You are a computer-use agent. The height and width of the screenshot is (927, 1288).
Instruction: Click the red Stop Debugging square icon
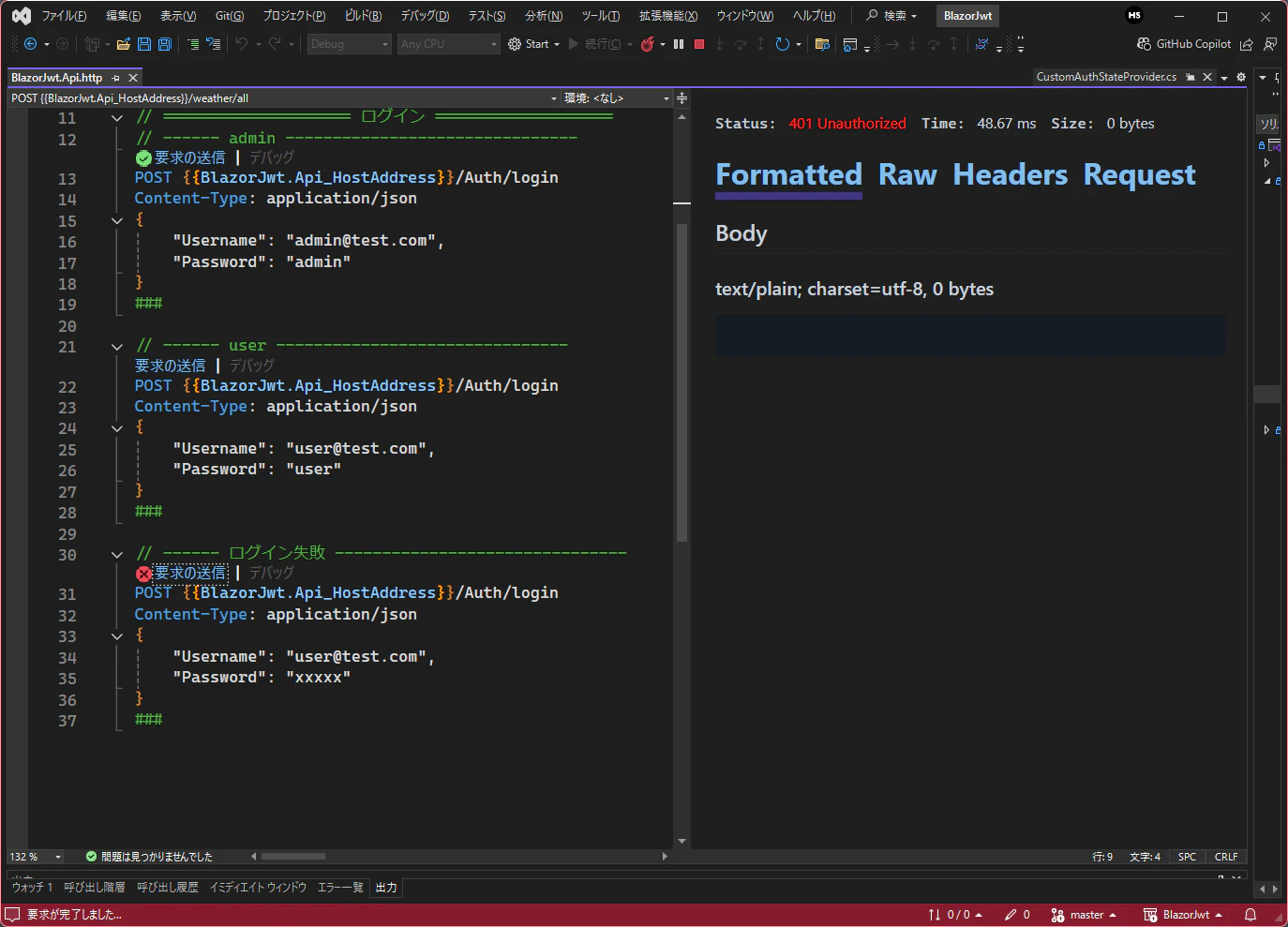coord(699,44)
